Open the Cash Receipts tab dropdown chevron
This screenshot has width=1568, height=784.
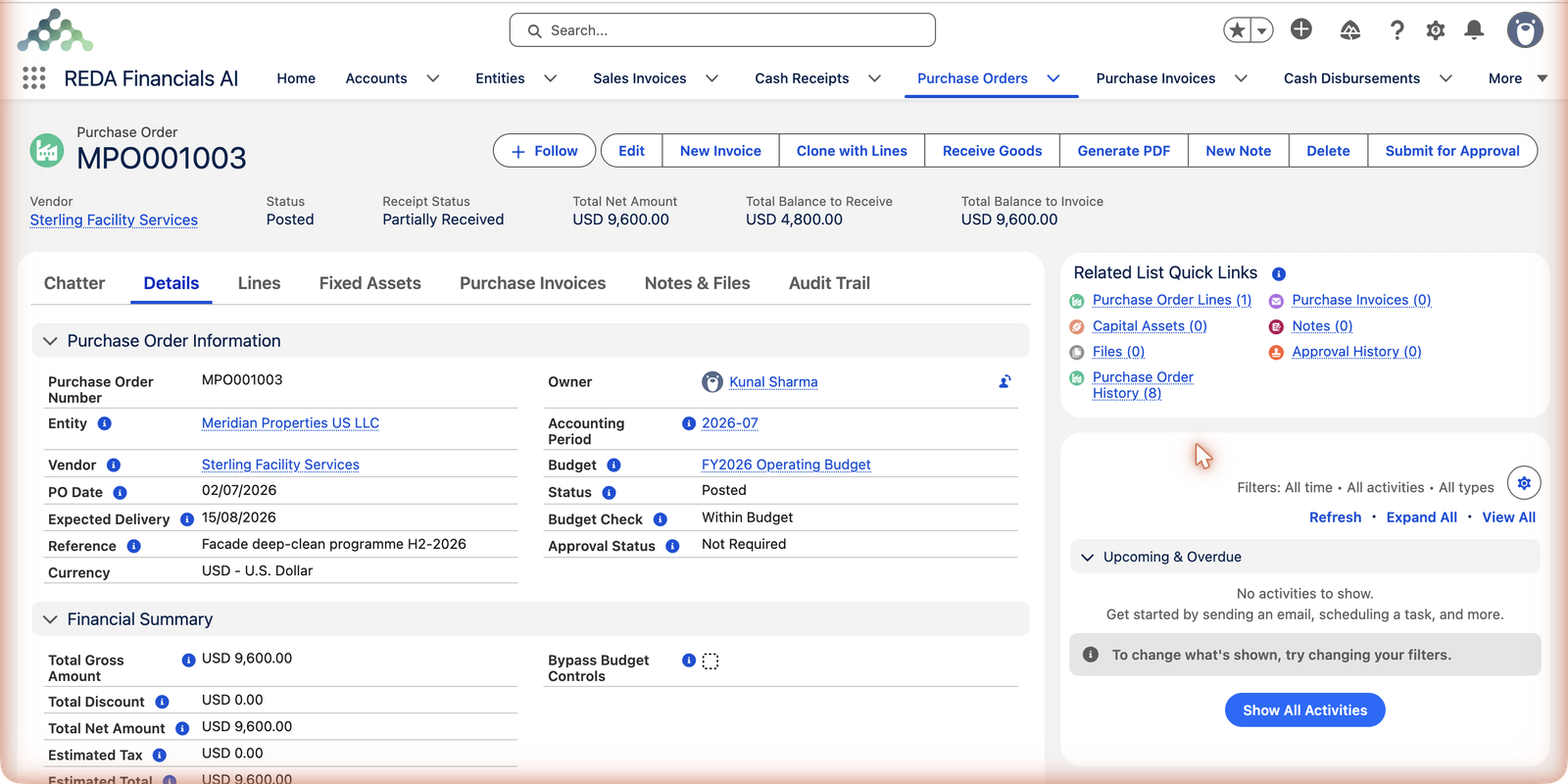click(x=875, y=78)
